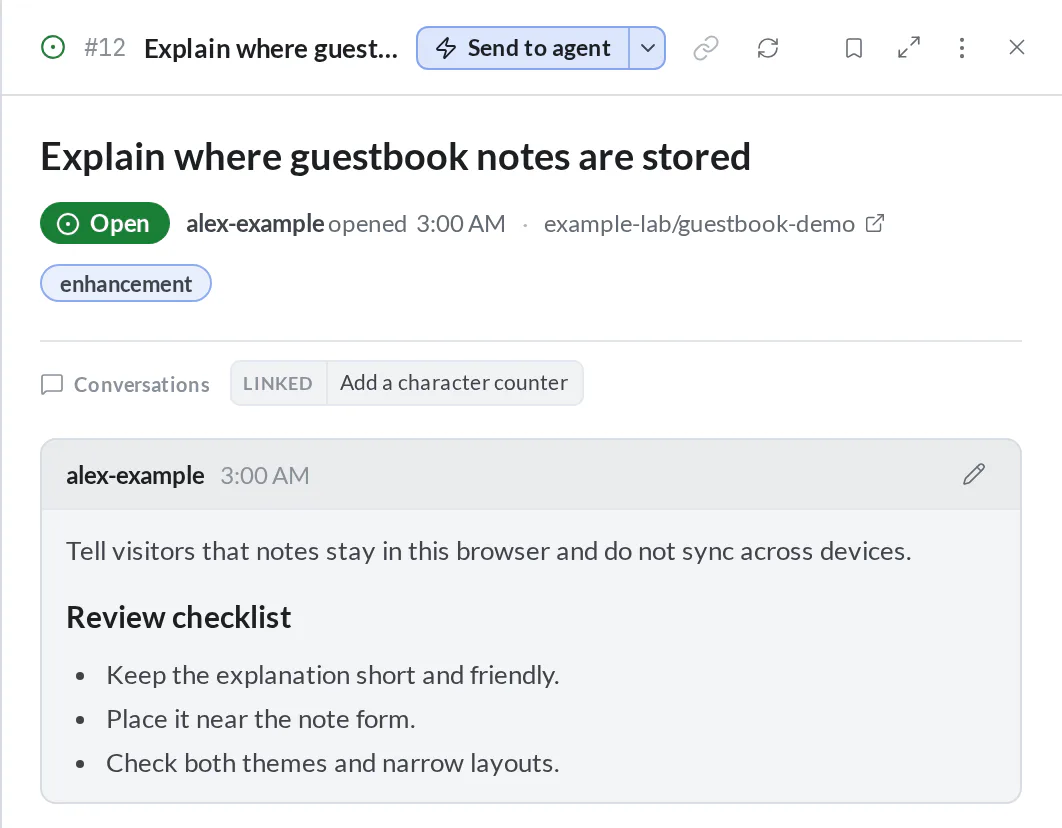
Task: Click the green Open status badge
Action: coord(105,223)
